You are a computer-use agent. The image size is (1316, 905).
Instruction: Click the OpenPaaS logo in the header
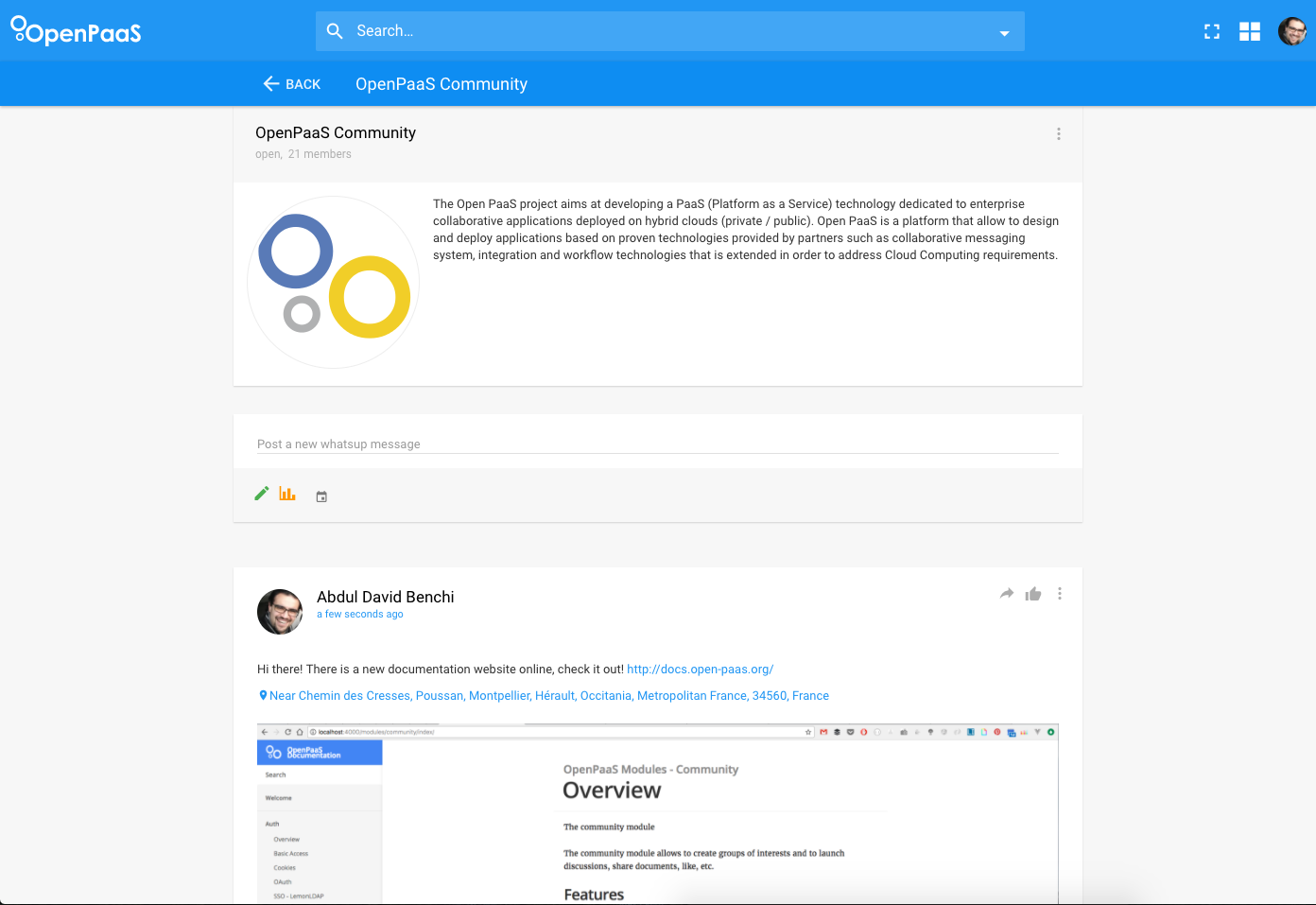tap(76, 31)
